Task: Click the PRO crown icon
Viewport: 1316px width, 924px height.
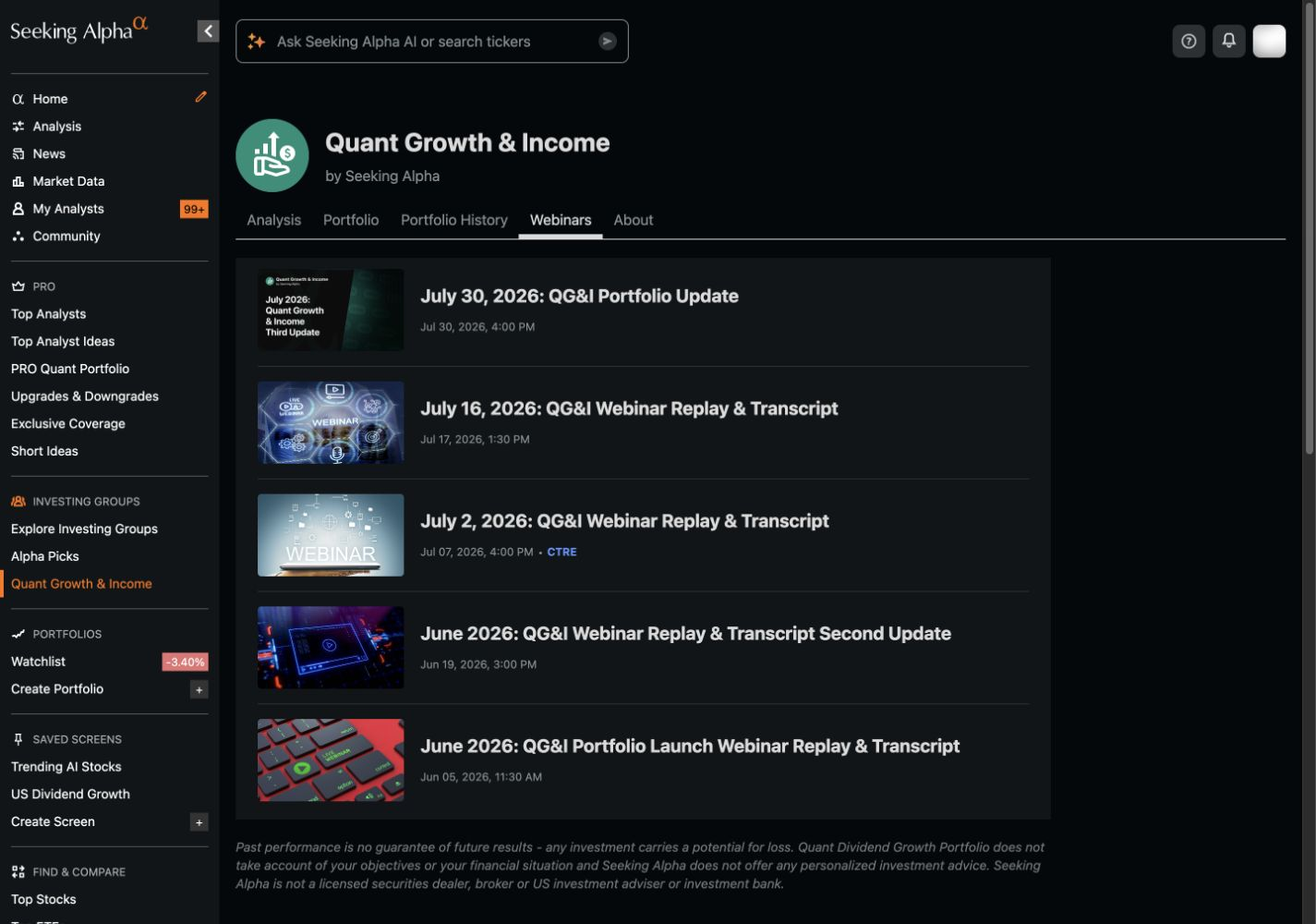Action: [18, 286]
